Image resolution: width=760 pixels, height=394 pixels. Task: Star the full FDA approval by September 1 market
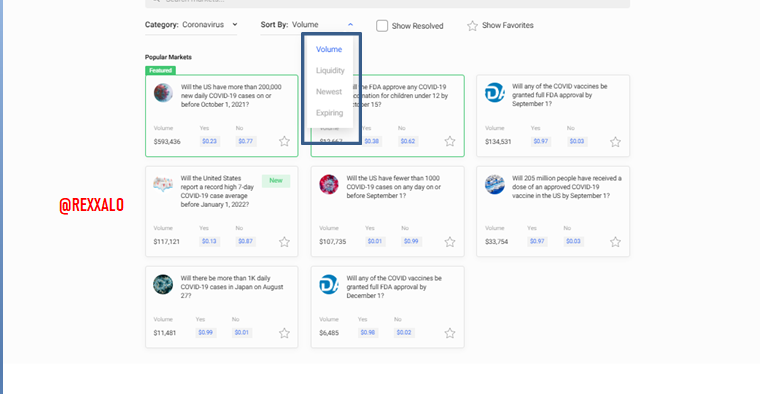point(615,142)
